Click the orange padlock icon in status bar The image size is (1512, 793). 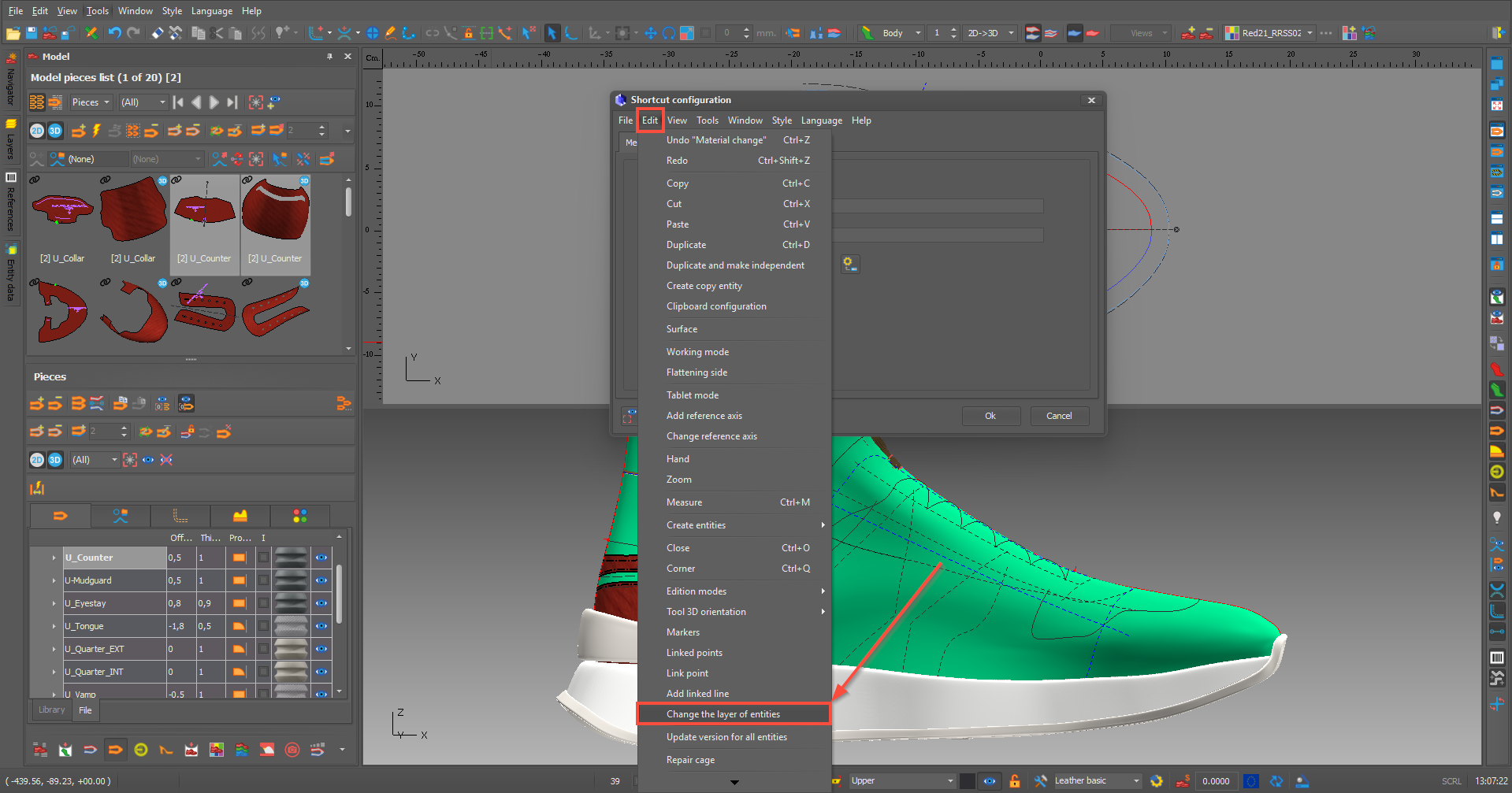(x=1015, y=781)
